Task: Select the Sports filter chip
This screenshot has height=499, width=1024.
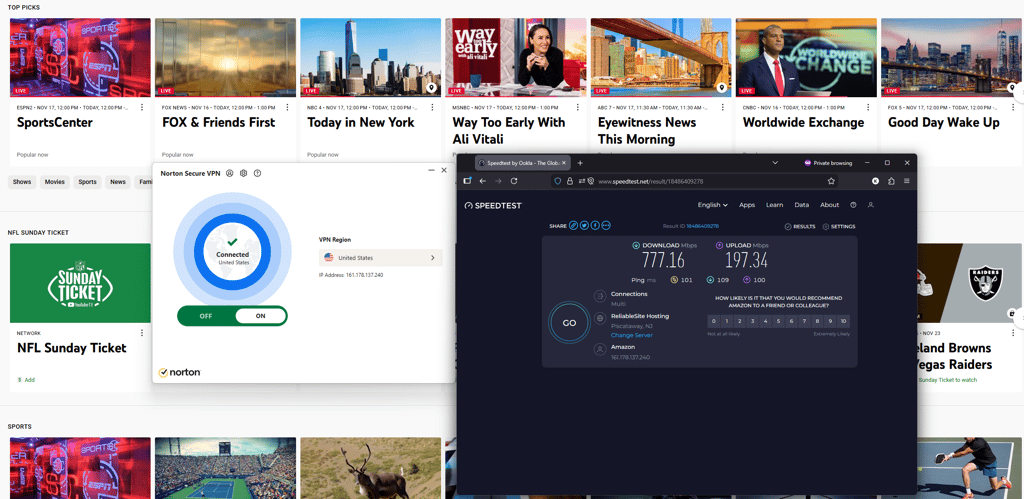Action: 88,182
